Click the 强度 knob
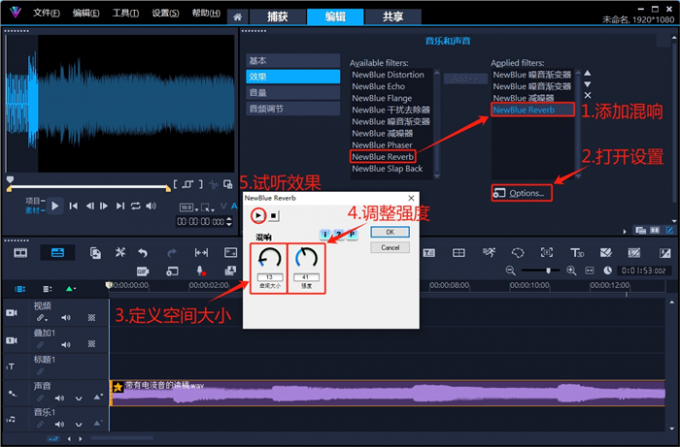The width and height of the screenshot is (680, 447). 306,258
